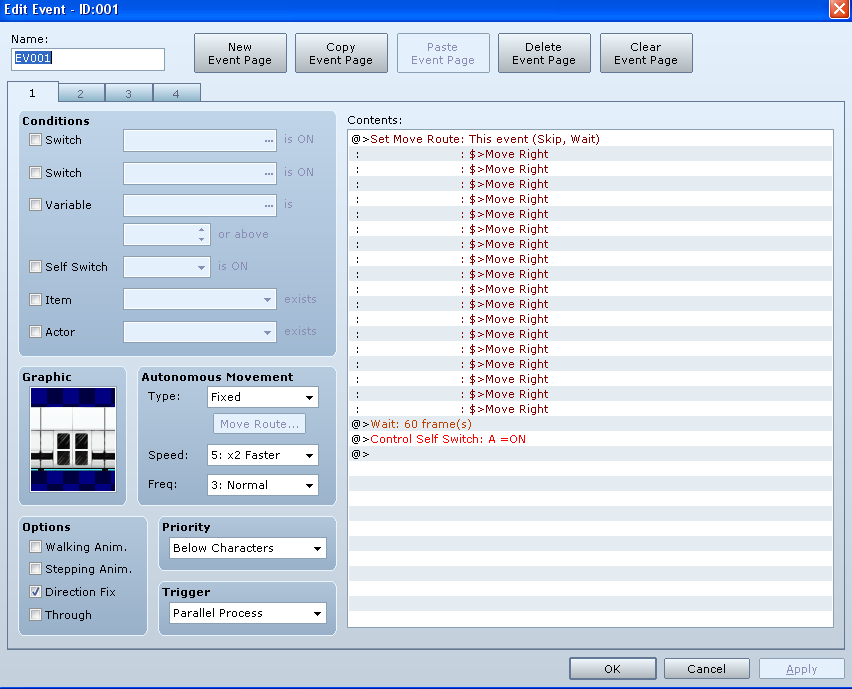Viewport: 852px width, 689px height.
Task: Switch to event page tab 2
Action: (x=81, y=93)
